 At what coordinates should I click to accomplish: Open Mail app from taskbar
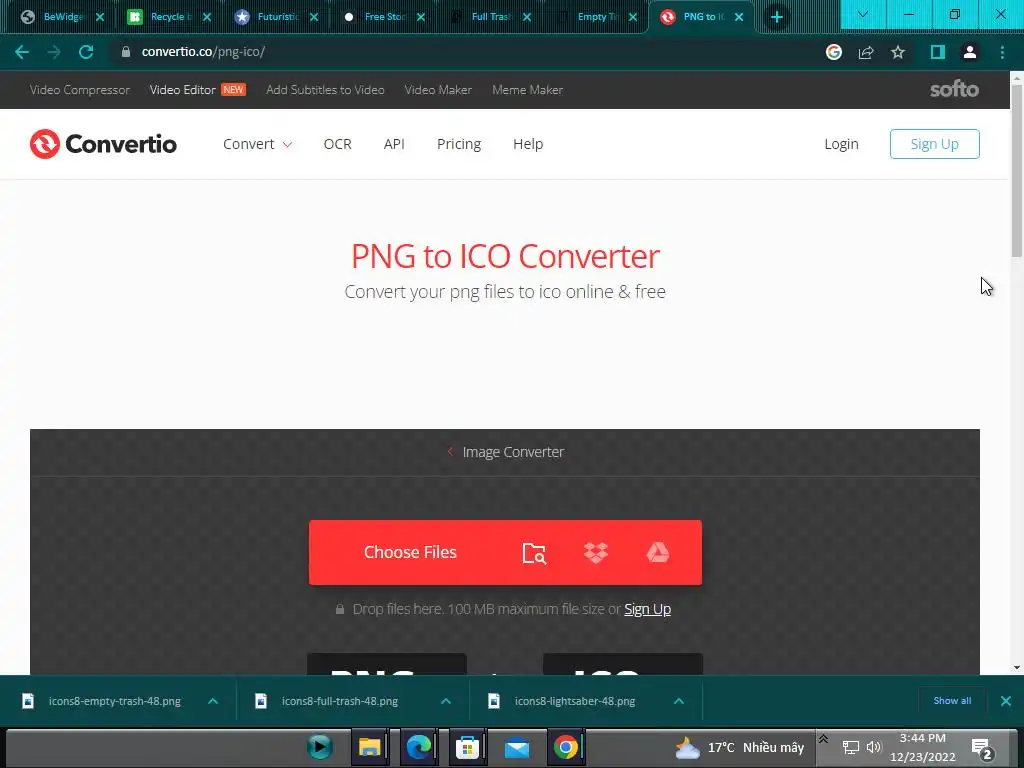517,747
